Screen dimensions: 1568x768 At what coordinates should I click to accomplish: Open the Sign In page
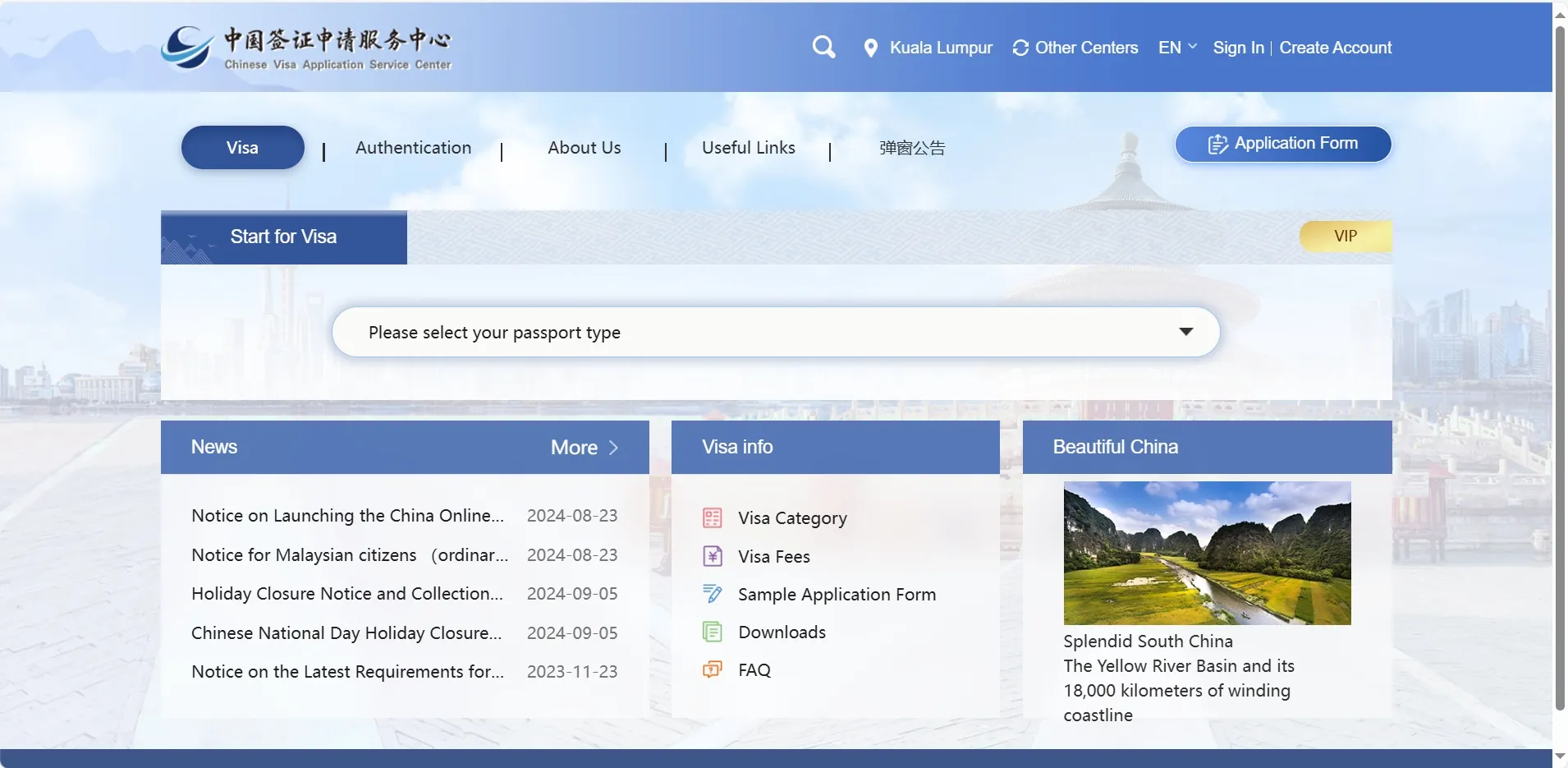pyautogui.click(x=1238, y=48)
